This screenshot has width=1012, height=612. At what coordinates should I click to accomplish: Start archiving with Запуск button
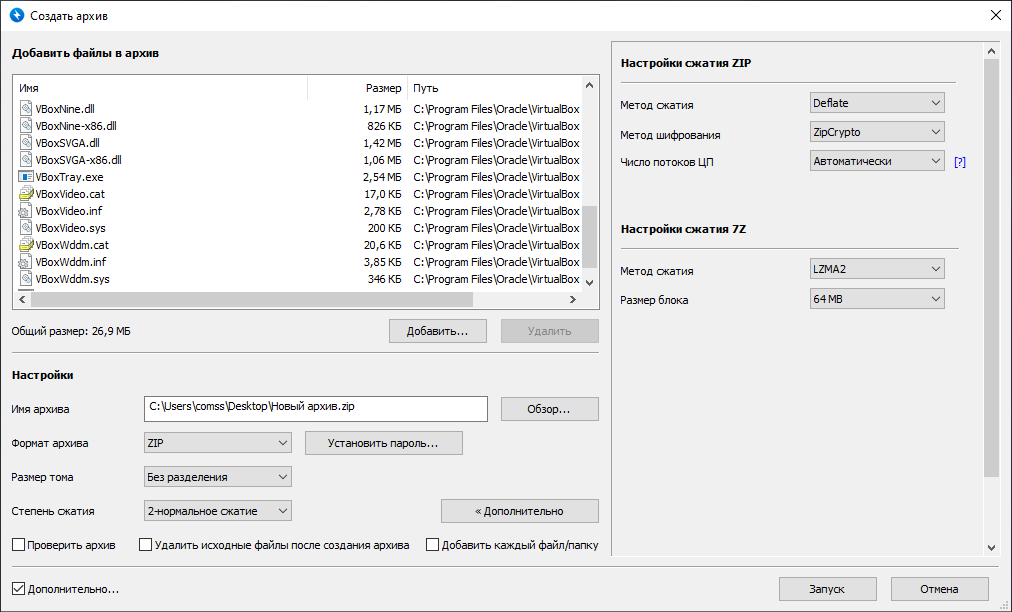pyautogui.click(x=827, y=589)
